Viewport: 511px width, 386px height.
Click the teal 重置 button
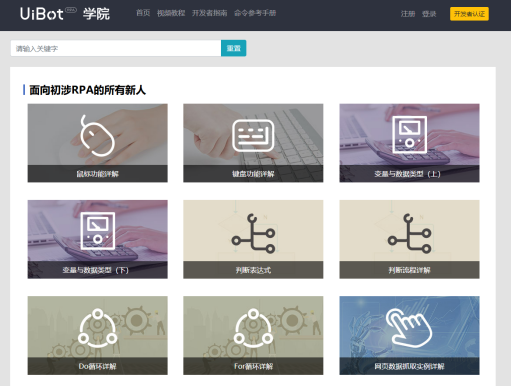pos(234,48)
